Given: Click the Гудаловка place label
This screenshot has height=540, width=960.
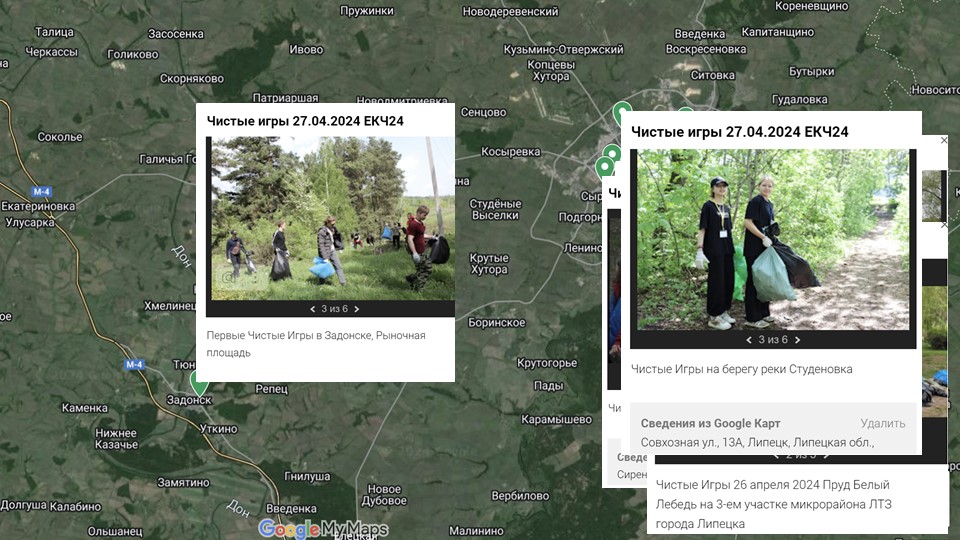Looking at the screenshot, I should [800, 99].
